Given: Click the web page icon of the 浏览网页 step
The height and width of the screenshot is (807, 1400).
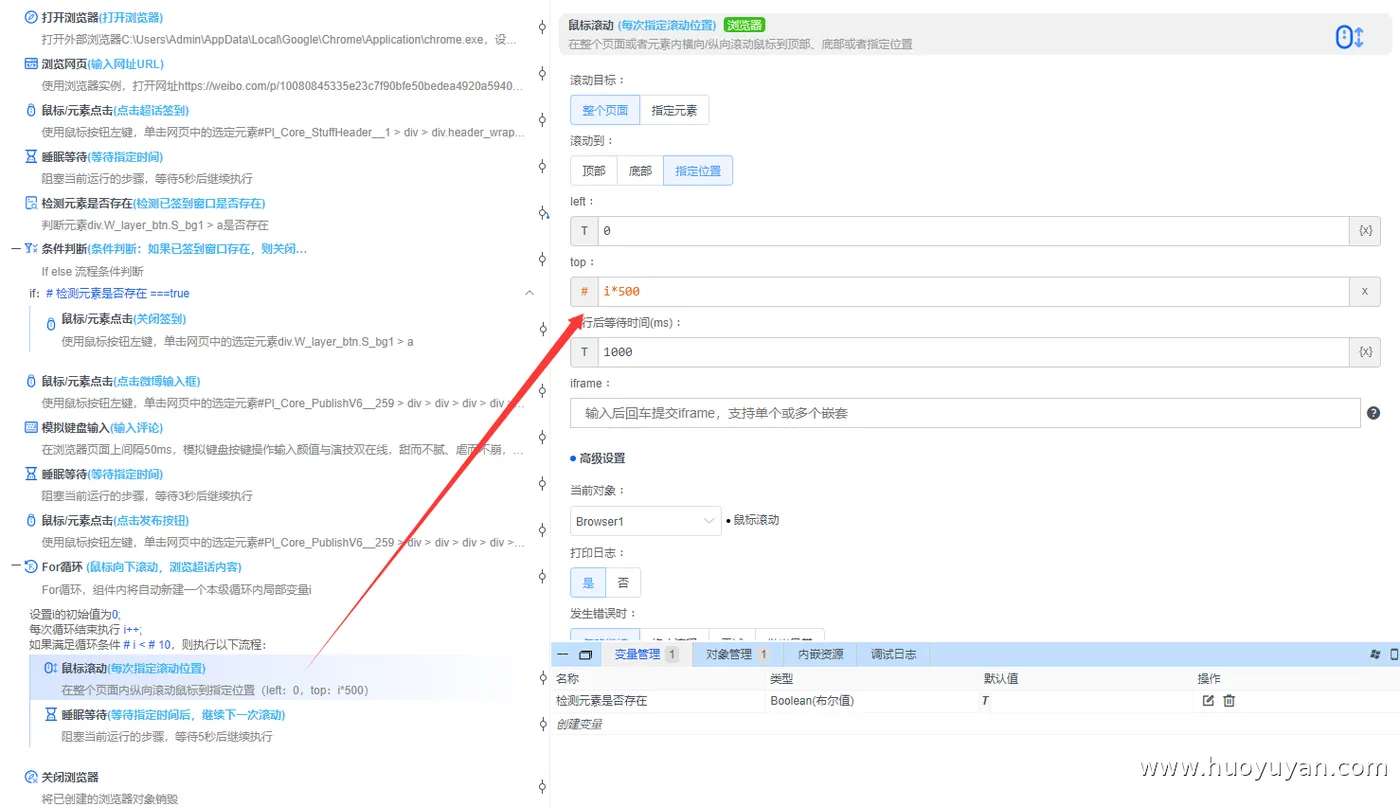Looking at the screenshot, I should pos(31,64).
